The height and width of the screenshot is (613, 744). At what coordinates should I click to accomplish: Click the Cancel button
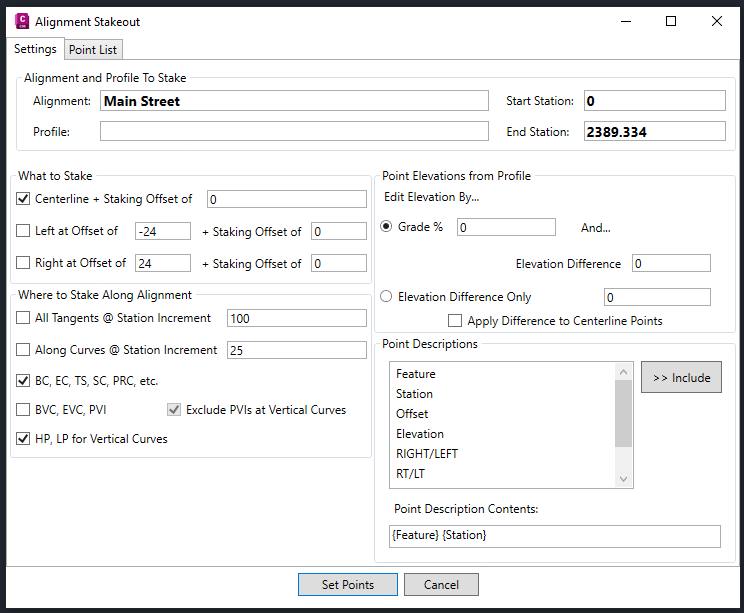[x=441, y=585]
